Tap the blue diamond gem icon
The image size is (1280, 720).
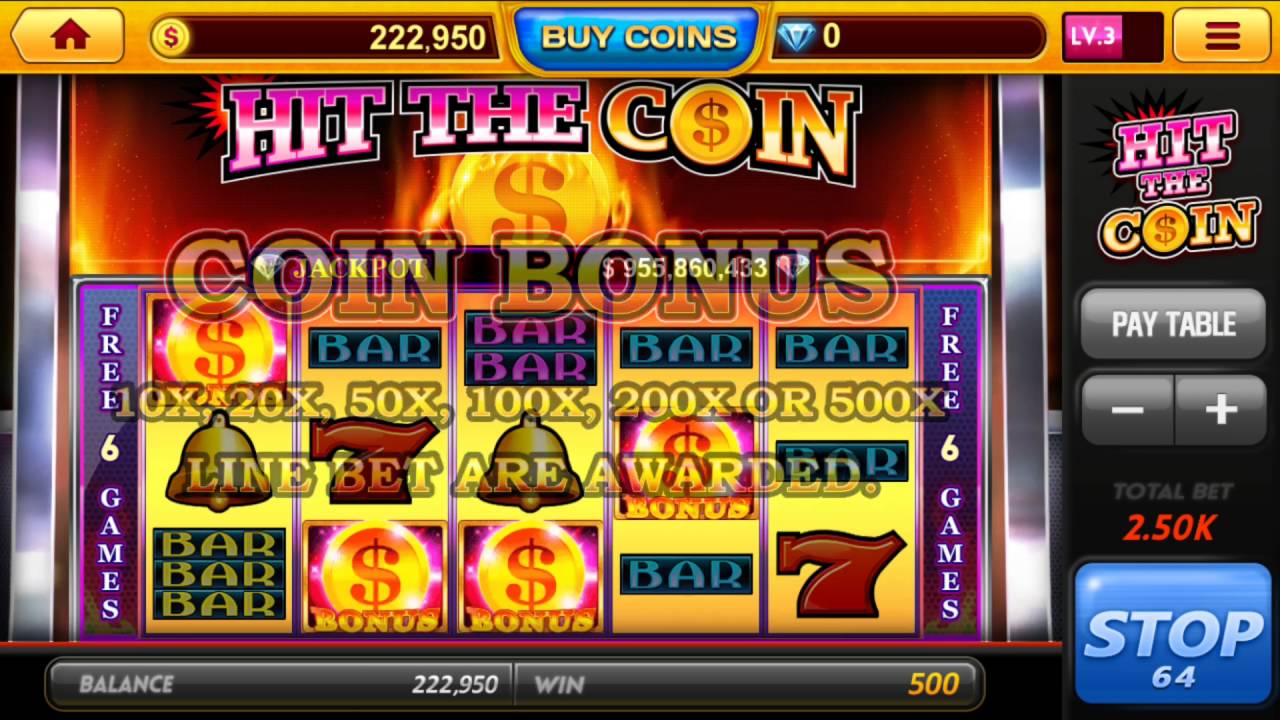point(796,38)
